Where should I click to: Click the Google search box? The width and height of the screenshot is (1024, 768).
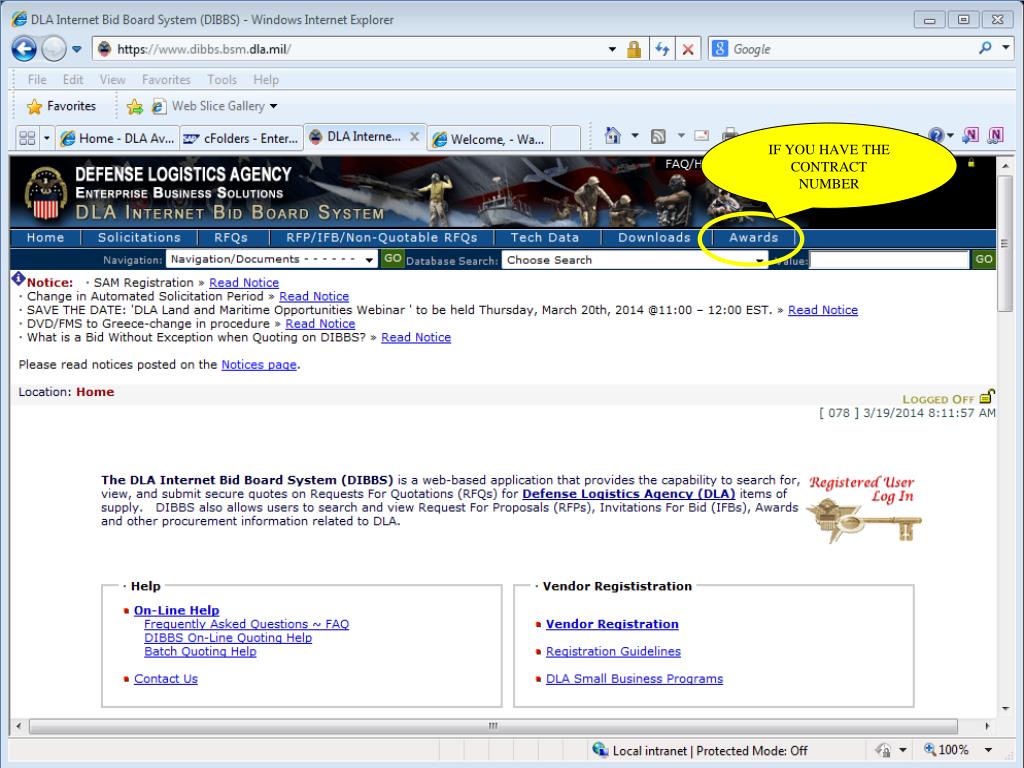842,49
